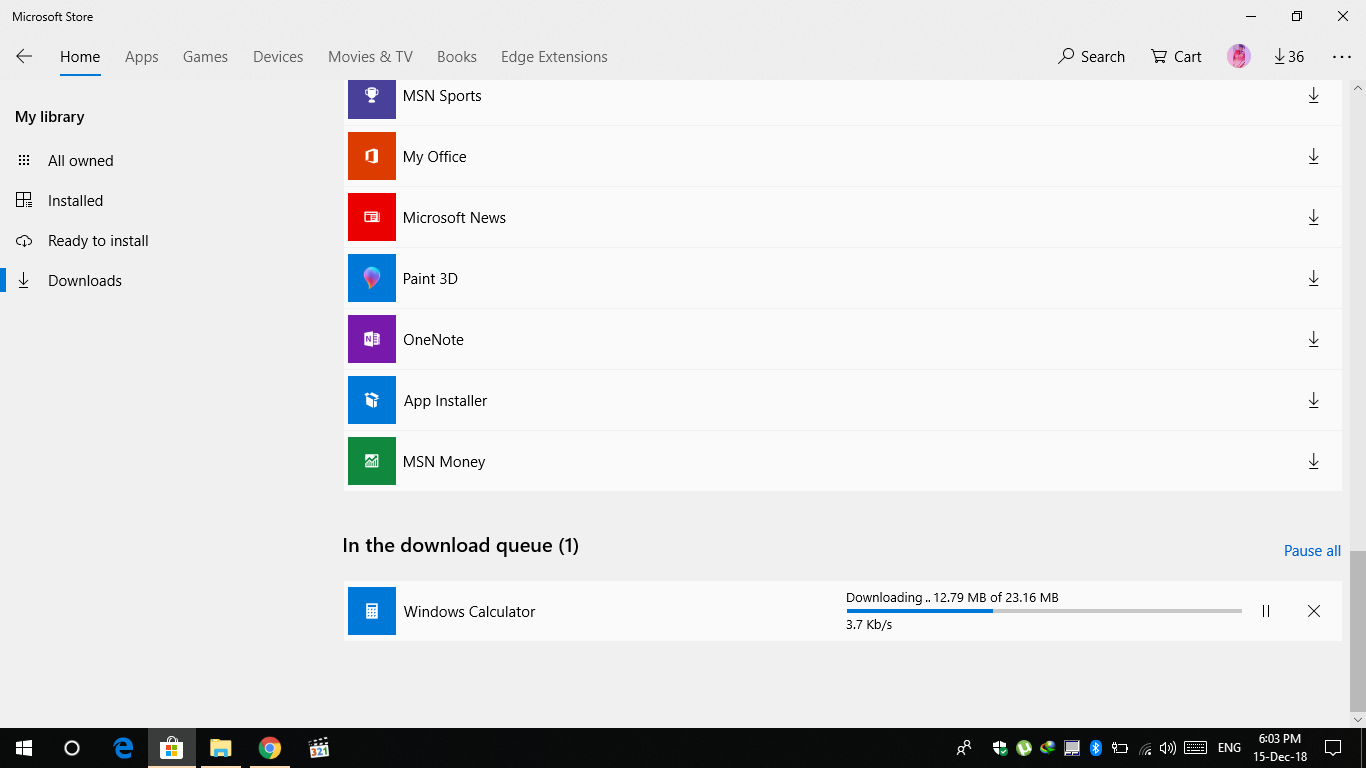Download Microsoft News using its arrow
1366x768 pixels.
[x=1314, y=217]
